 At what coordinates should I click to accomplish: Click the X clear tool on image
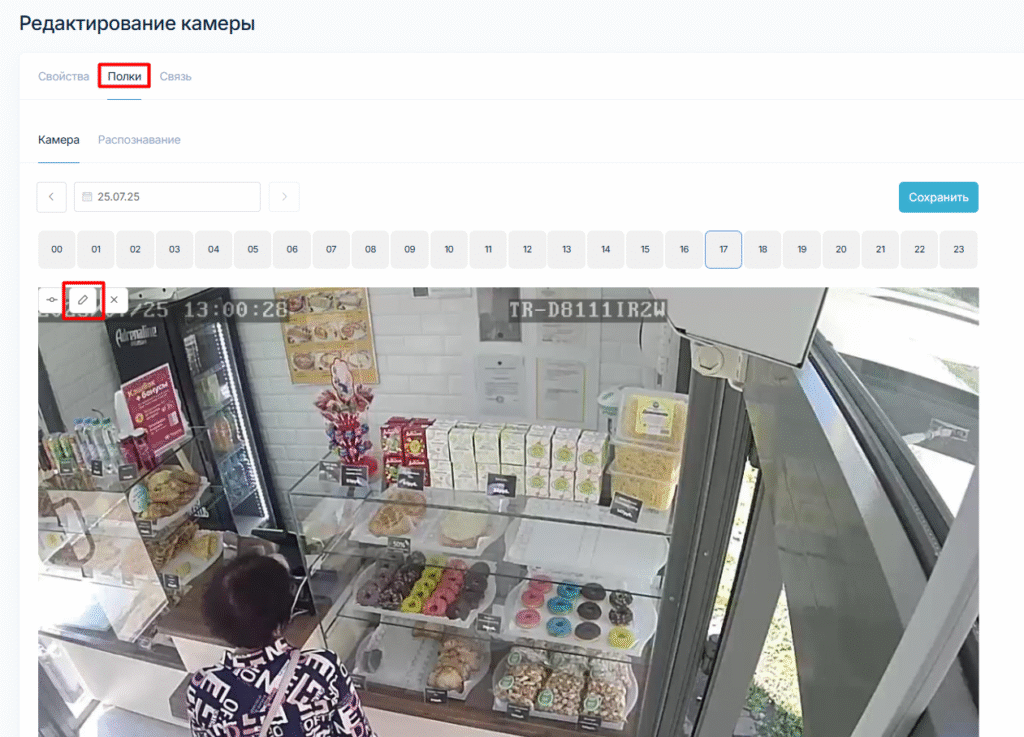click(x=114, y=300)
